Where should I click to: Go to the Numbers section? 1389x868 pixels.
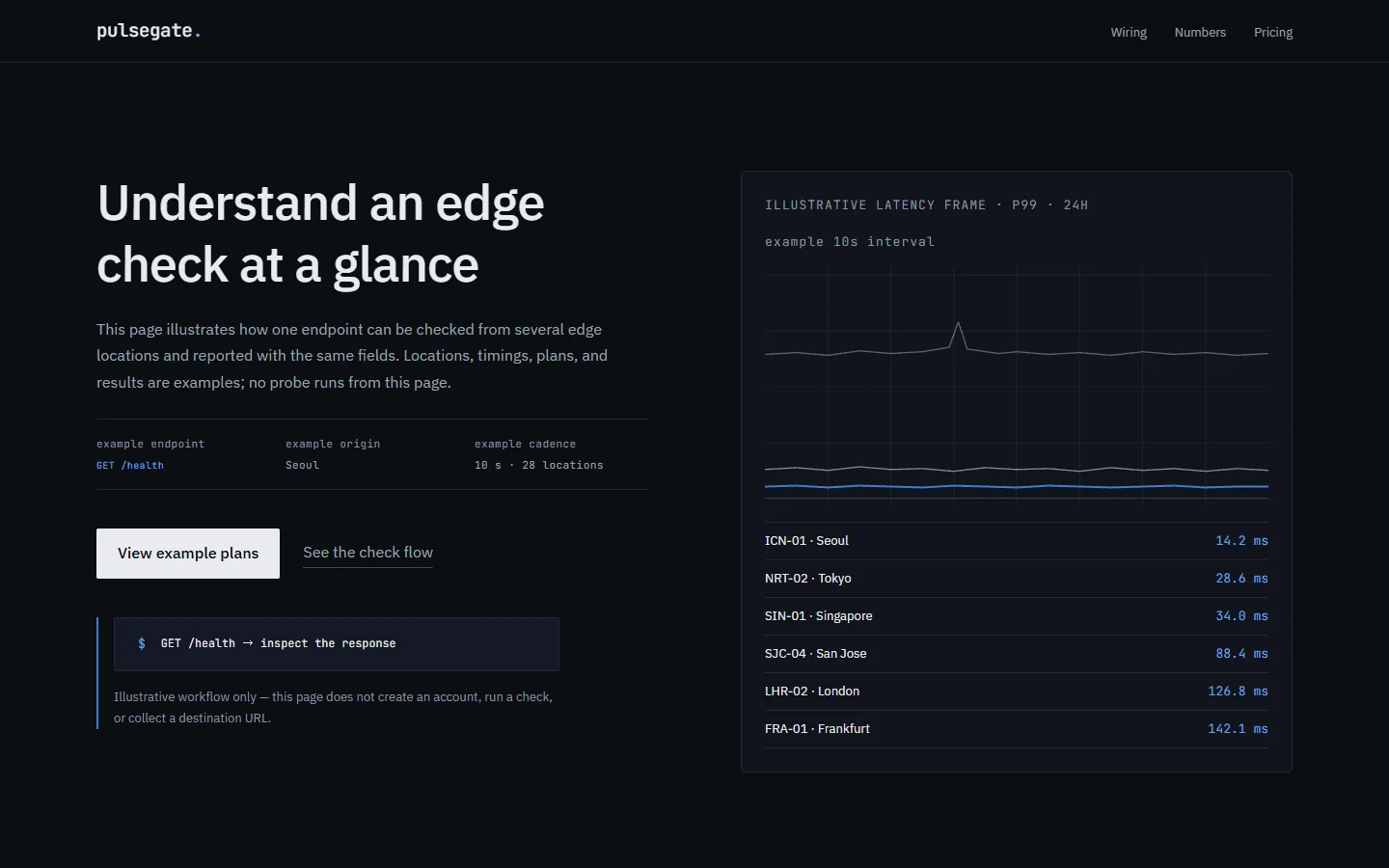coord(1200,32)
